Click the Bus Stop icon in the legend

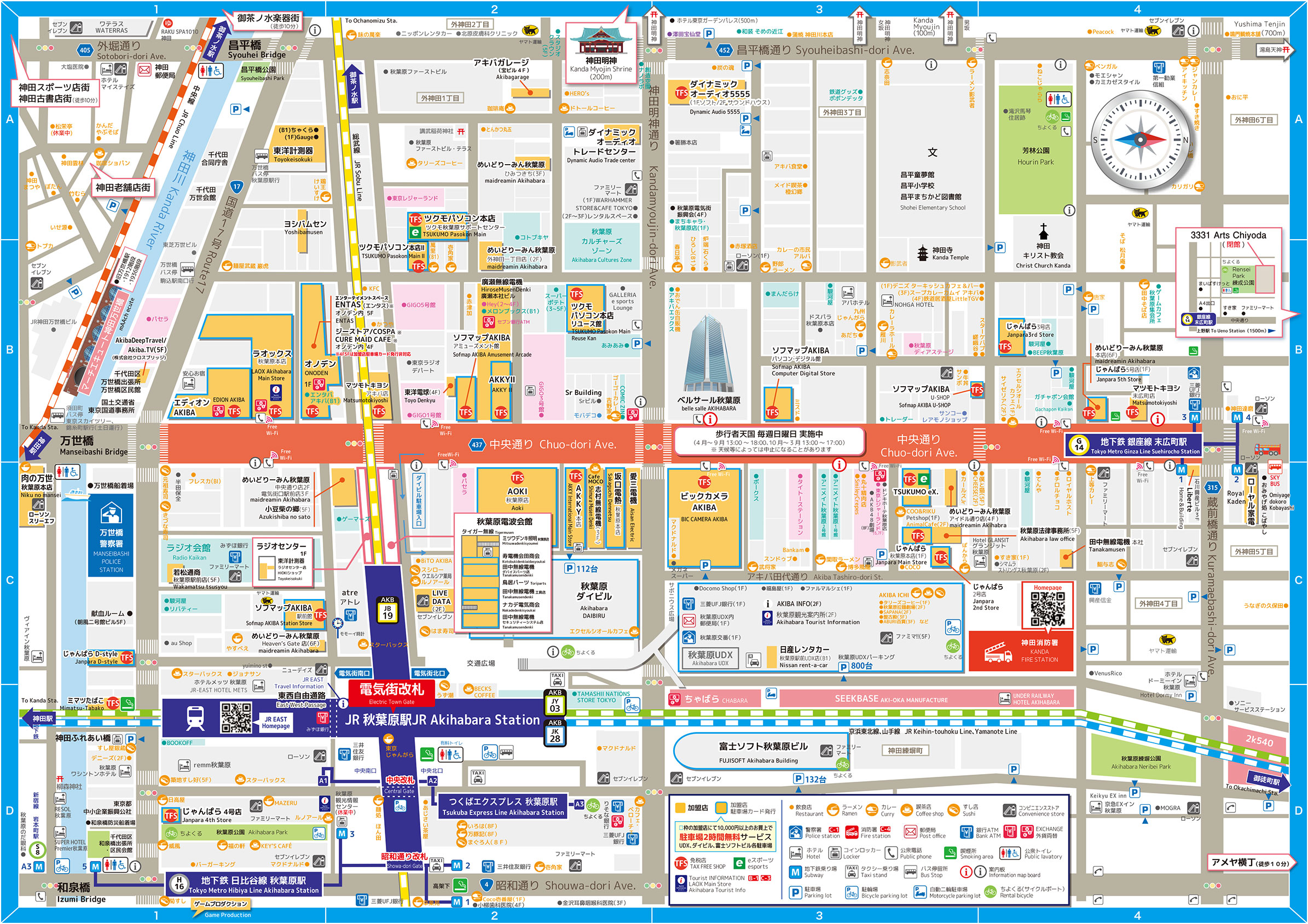[910, 871]
